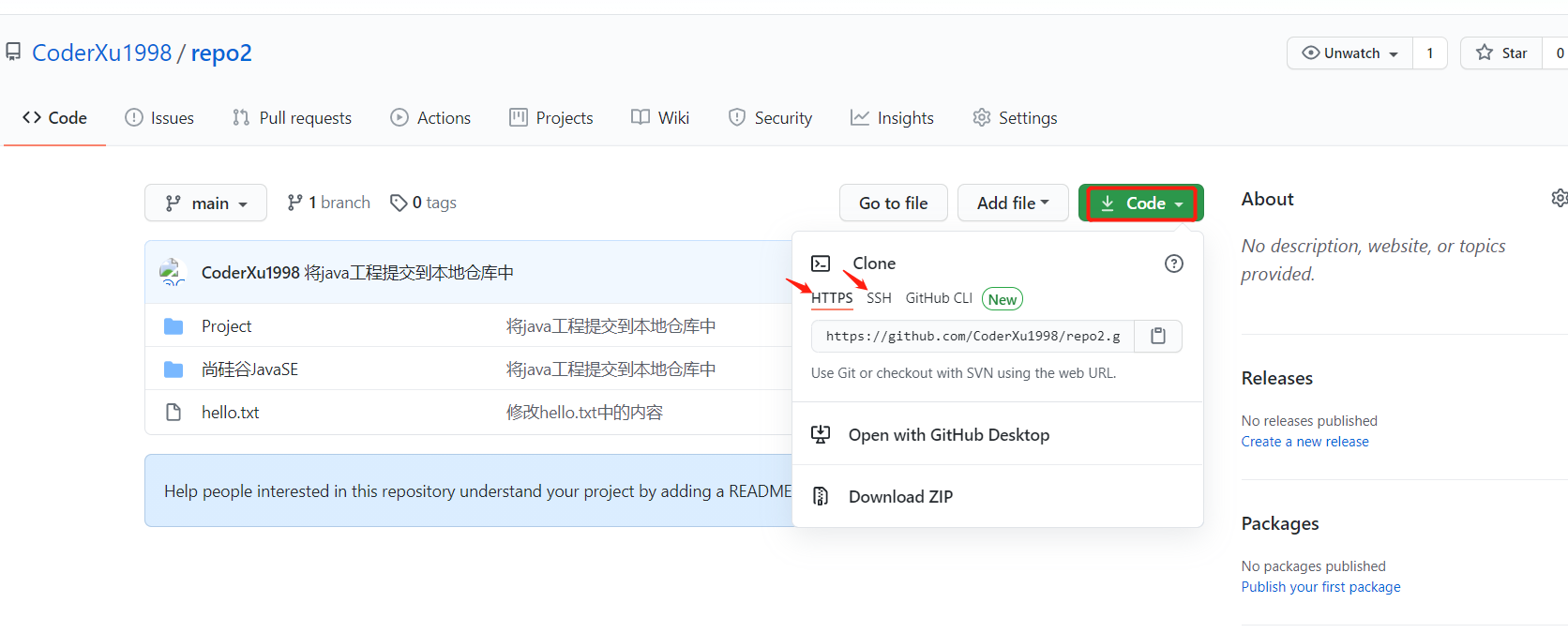The image size is (1568, 633).
Task: Click Open with GitHub Desktop
Action: (948, 434)
